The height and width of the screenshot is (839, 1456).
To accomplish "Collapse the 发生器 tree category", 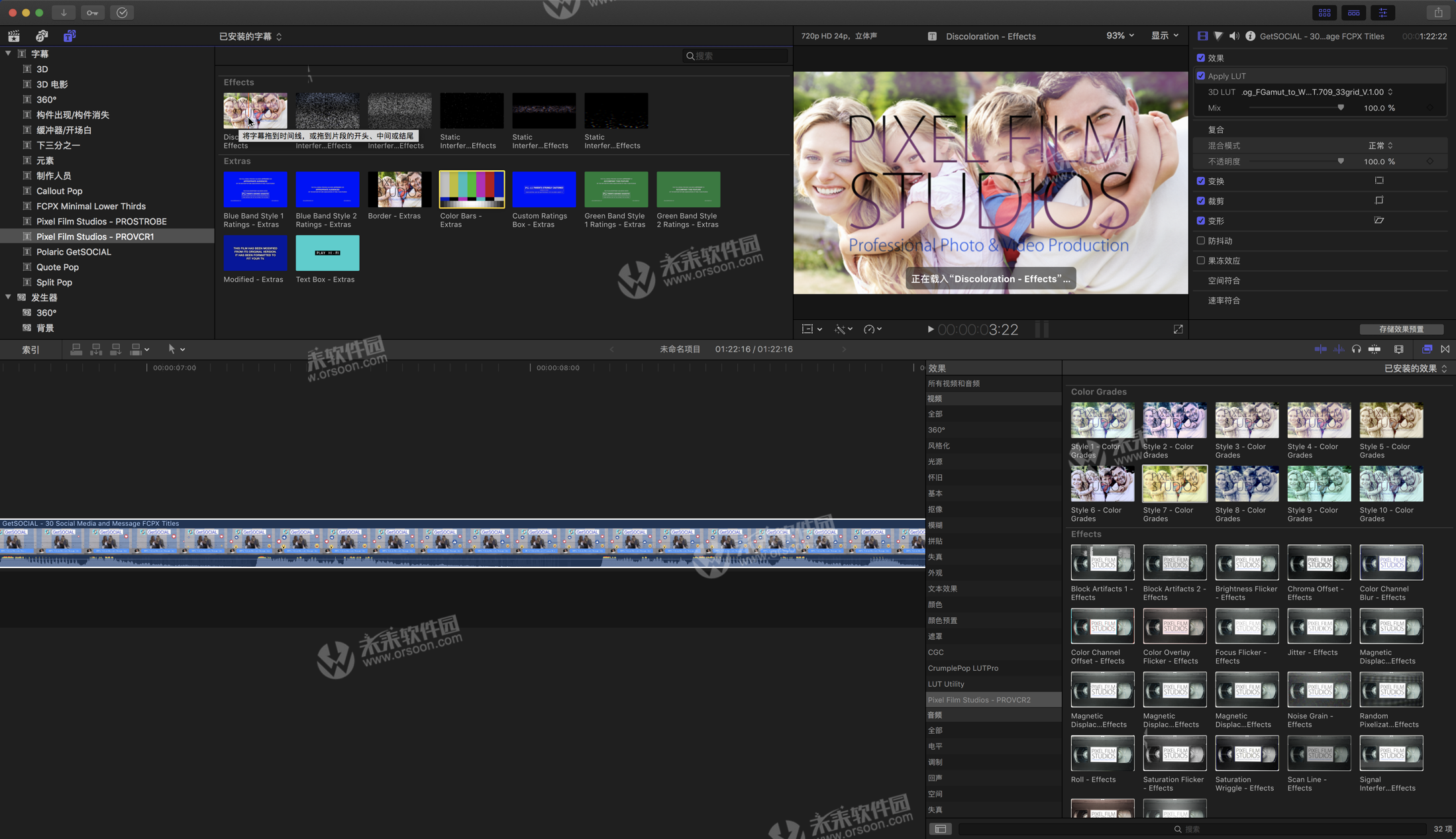I will tap(8, 297).
